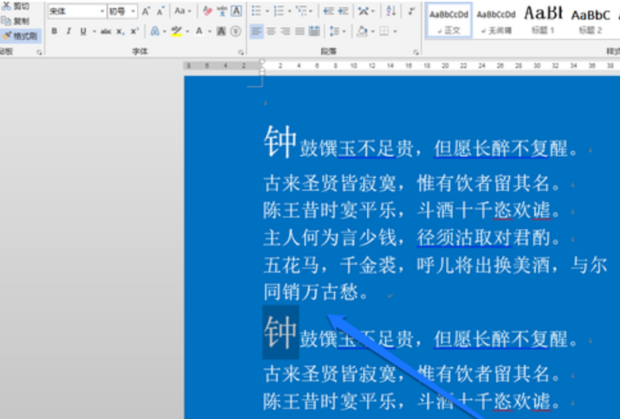
Task: Open the enclosed characters tool
Action: 236,31
